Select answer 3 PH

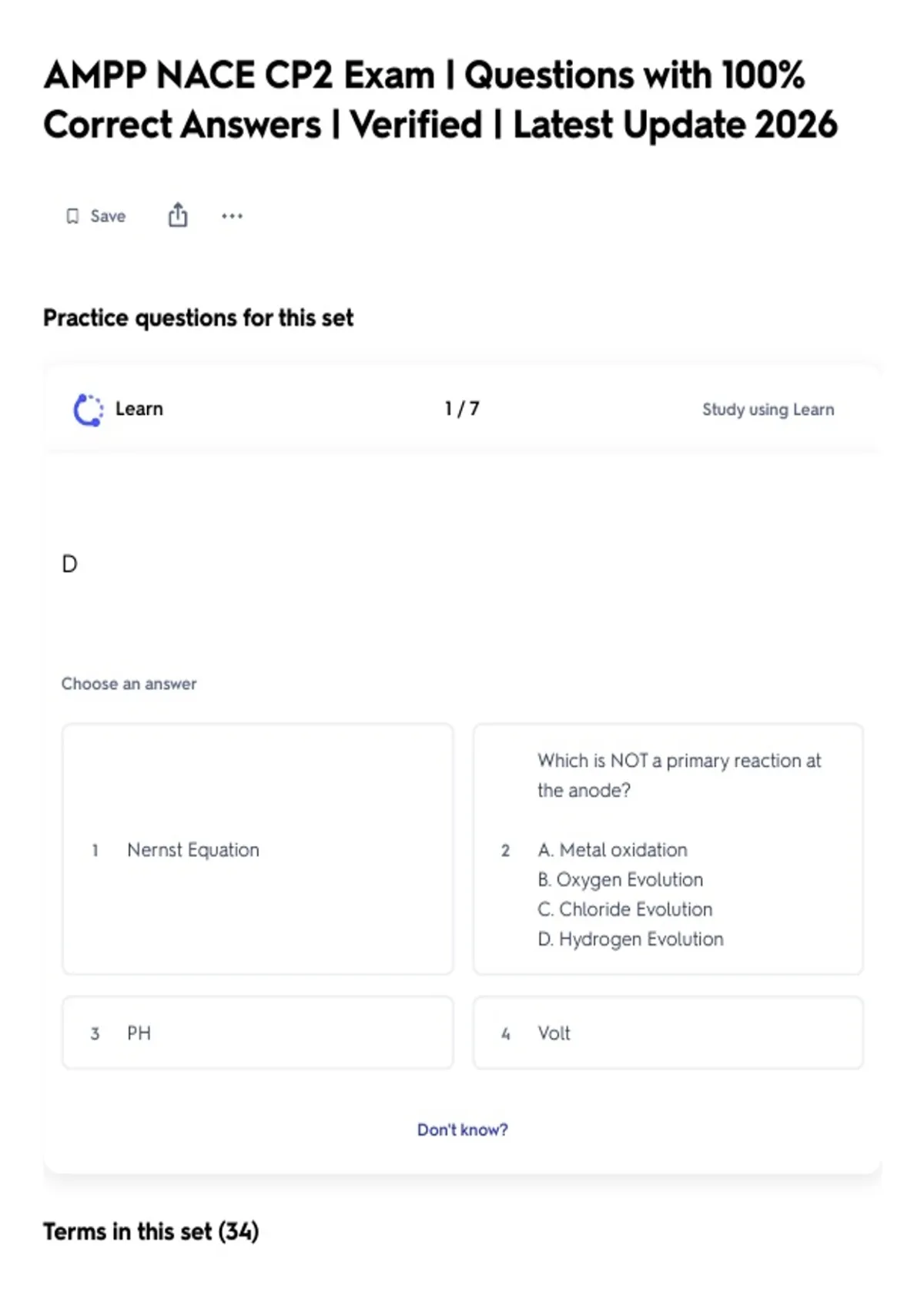coord(258,1033)
